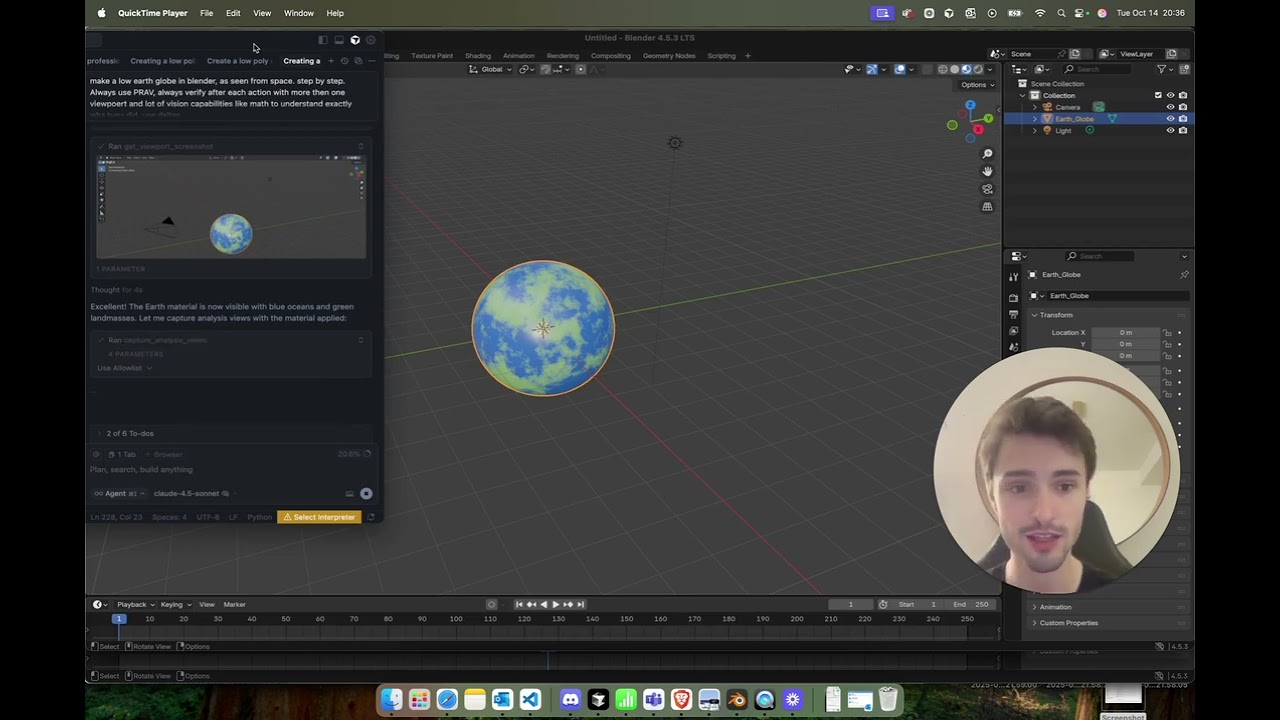Open the timeline View menu
This screenshot has height=720, width=1280.
tap(206, 604)
